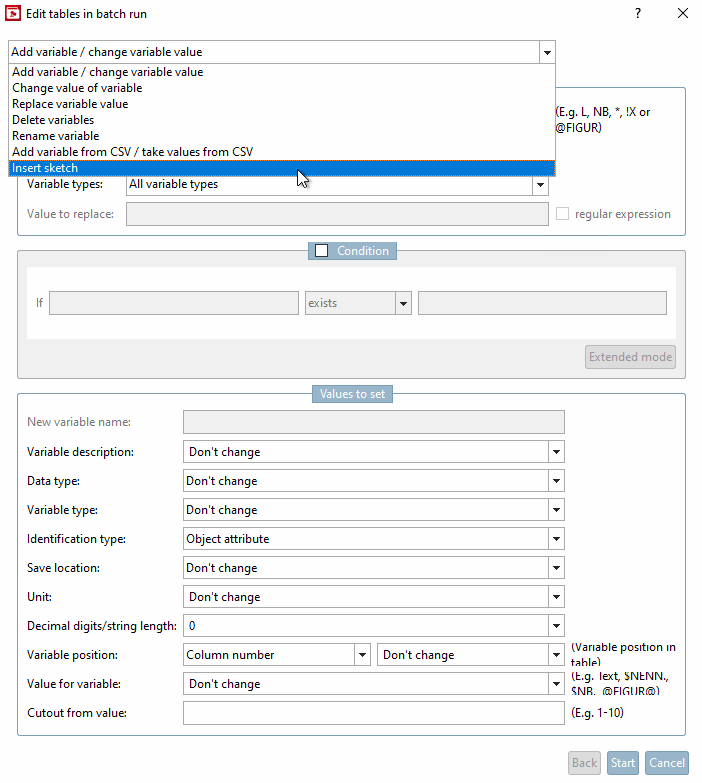Open the Value for variable dropdown
This screenshot has width=702, height=783.
coord(556,684)
